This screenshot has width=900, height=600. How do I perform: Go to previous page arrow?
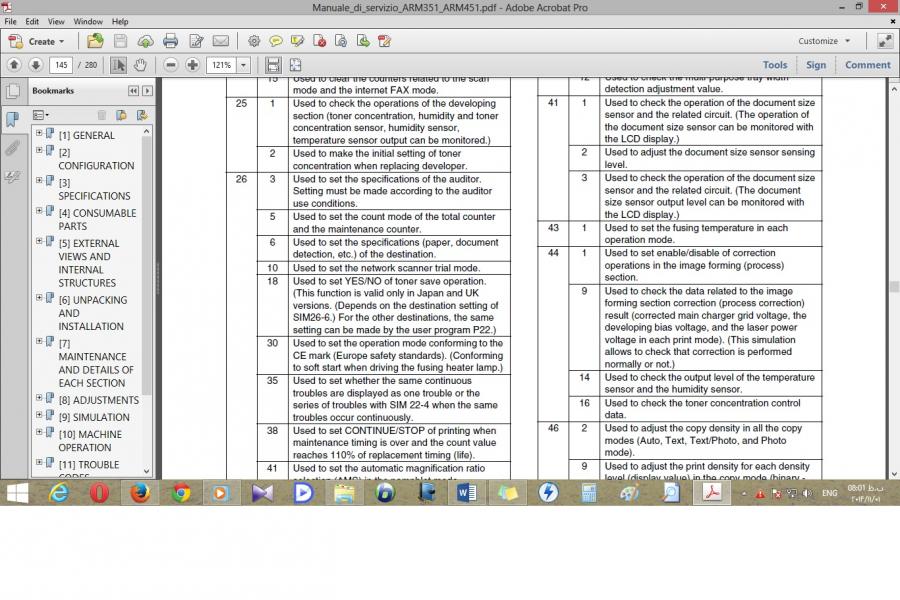(x=14, y=65)
